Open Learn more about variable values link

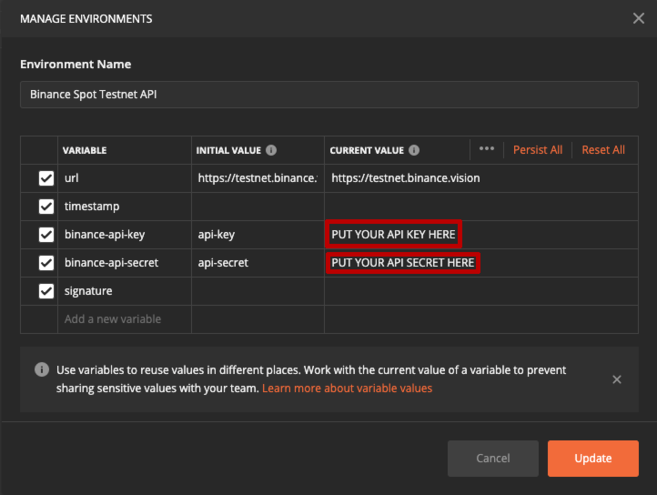coord(347,388)
